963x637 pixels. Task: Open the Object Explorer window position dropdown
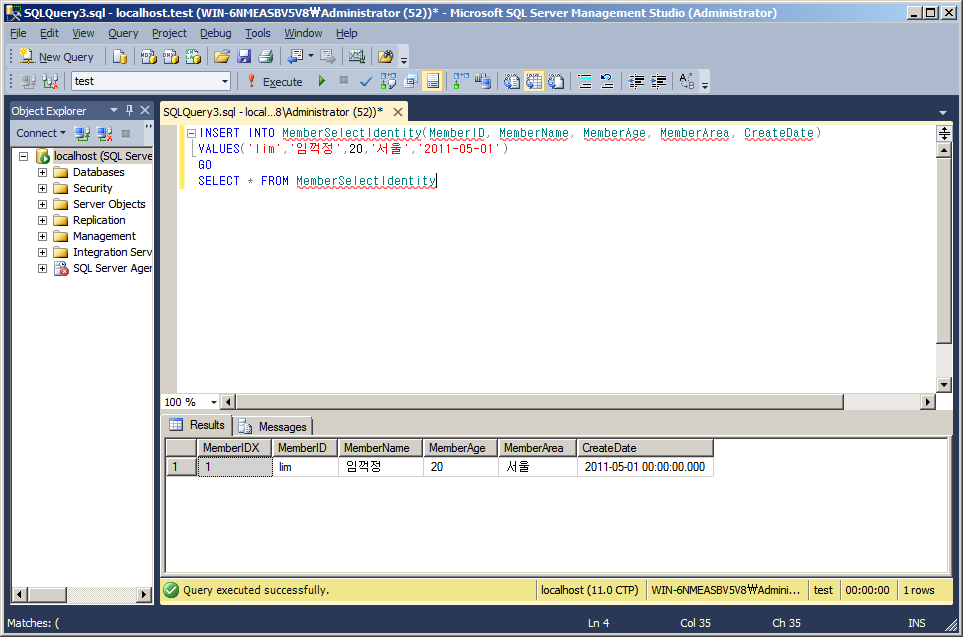pyautogui.click(x=114, y=111)
